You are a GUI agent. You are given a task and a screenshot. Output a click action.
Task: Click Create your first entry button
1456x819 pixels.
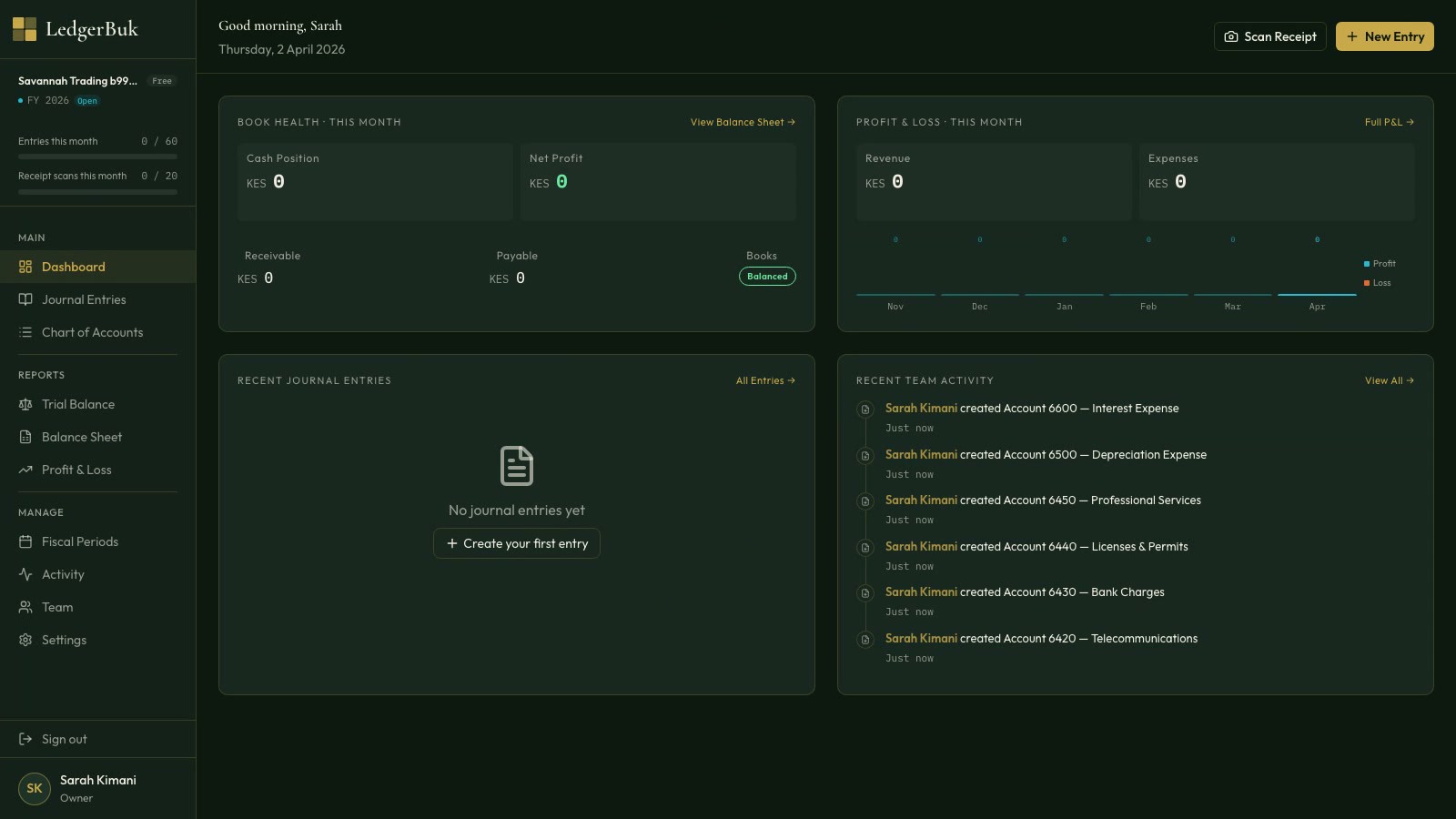pos(516,543)
